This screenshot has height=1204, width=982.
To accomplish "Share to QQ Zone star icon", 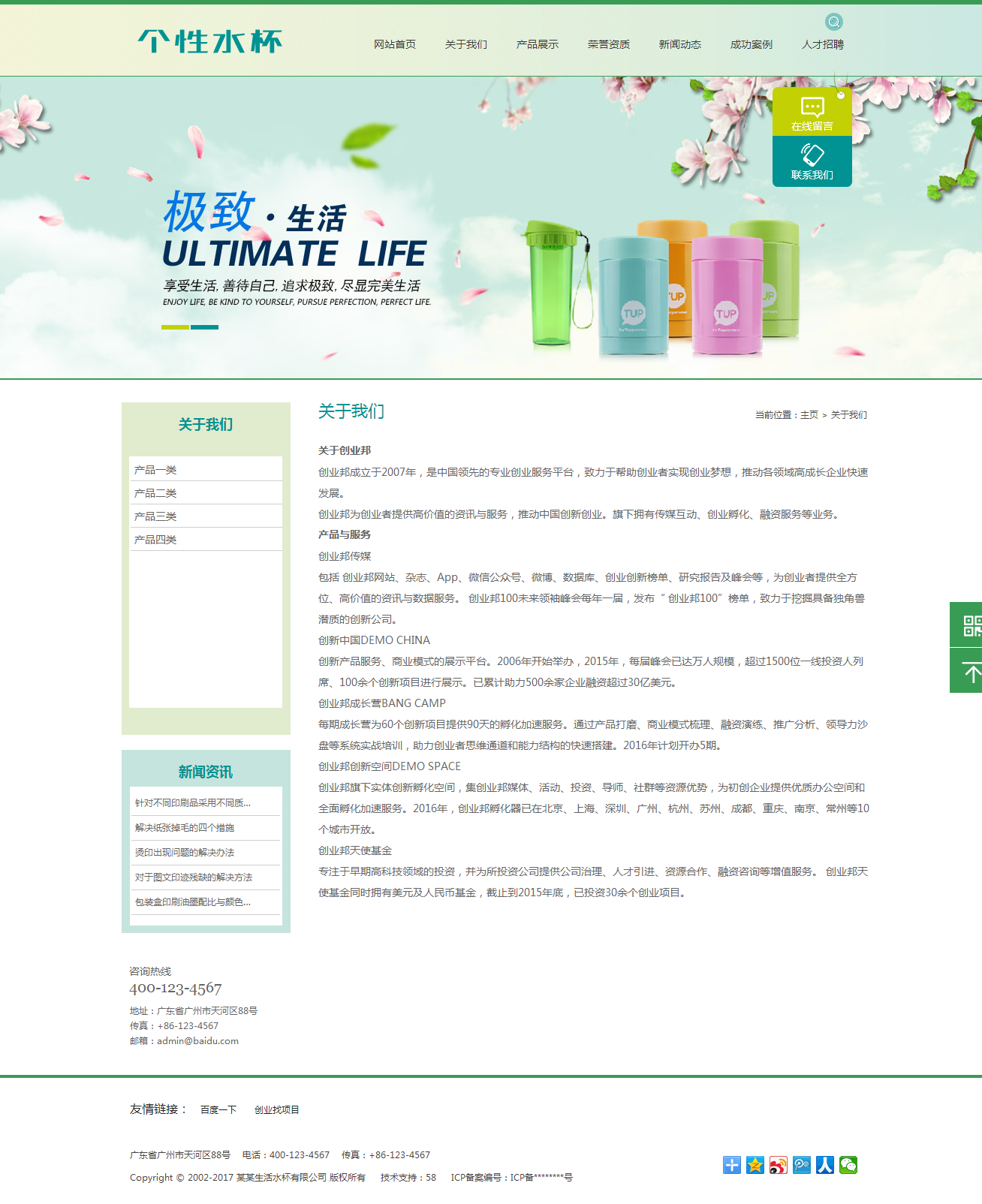I will (x=755, y=1165).
